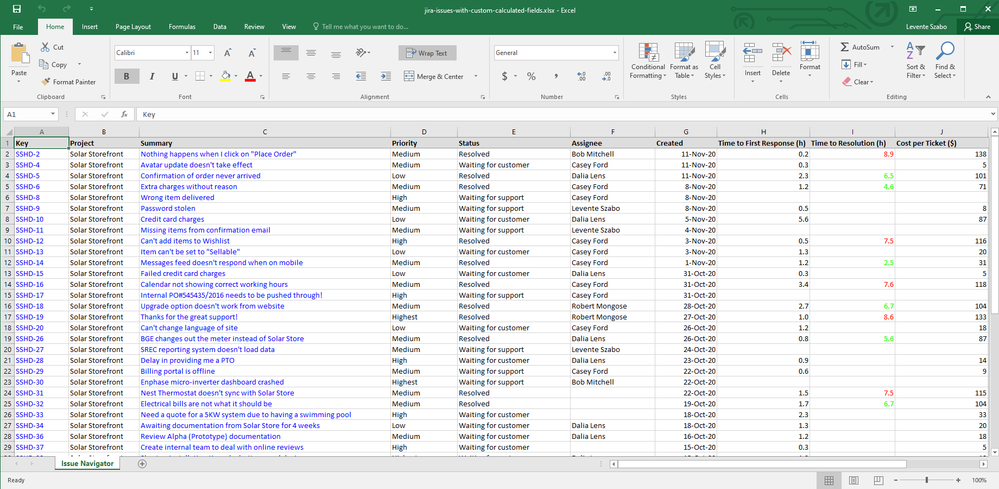This screenshot has width=999, height=489.
Task: Expand the Name Box dropdown
Action: point(52,115)
